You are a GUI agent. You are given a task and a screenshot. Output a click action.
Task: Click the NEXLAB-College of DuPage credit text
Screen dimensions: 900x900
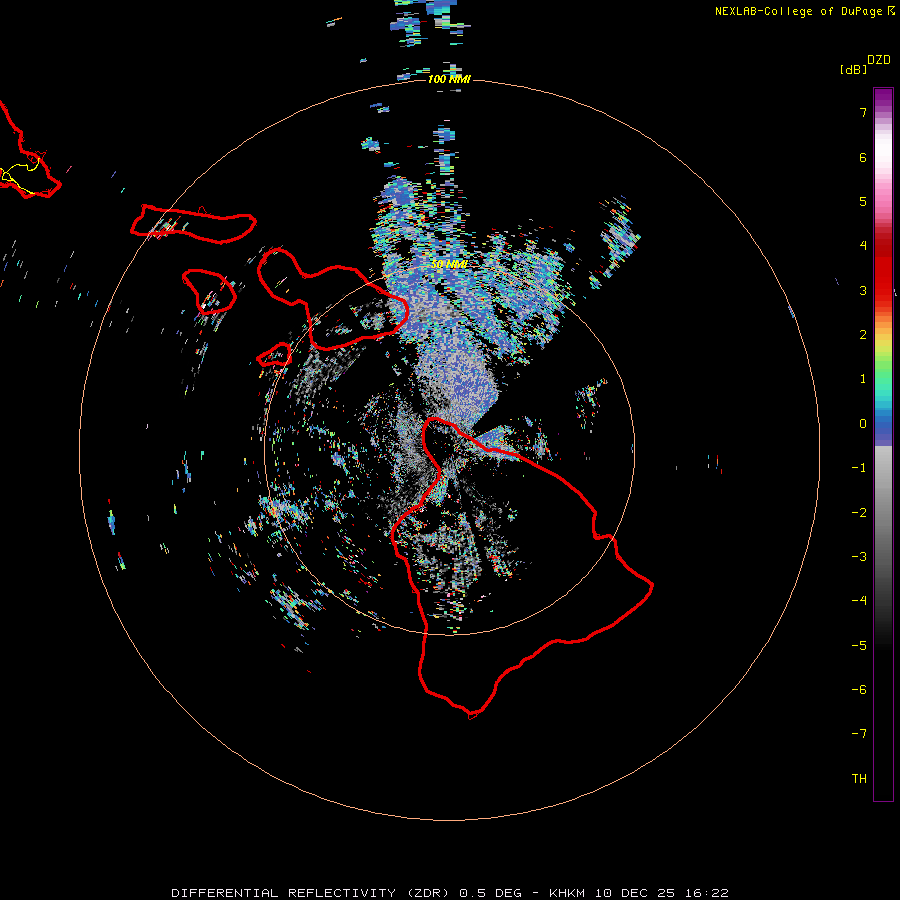tap(804, 11)
